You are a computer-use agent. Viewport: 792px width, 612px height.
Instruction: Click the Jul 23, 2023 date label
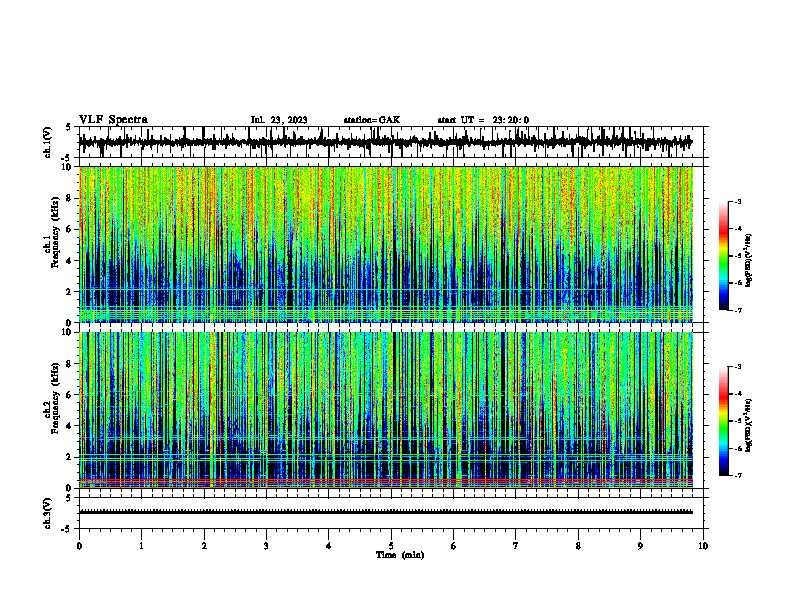coord(279,120)
